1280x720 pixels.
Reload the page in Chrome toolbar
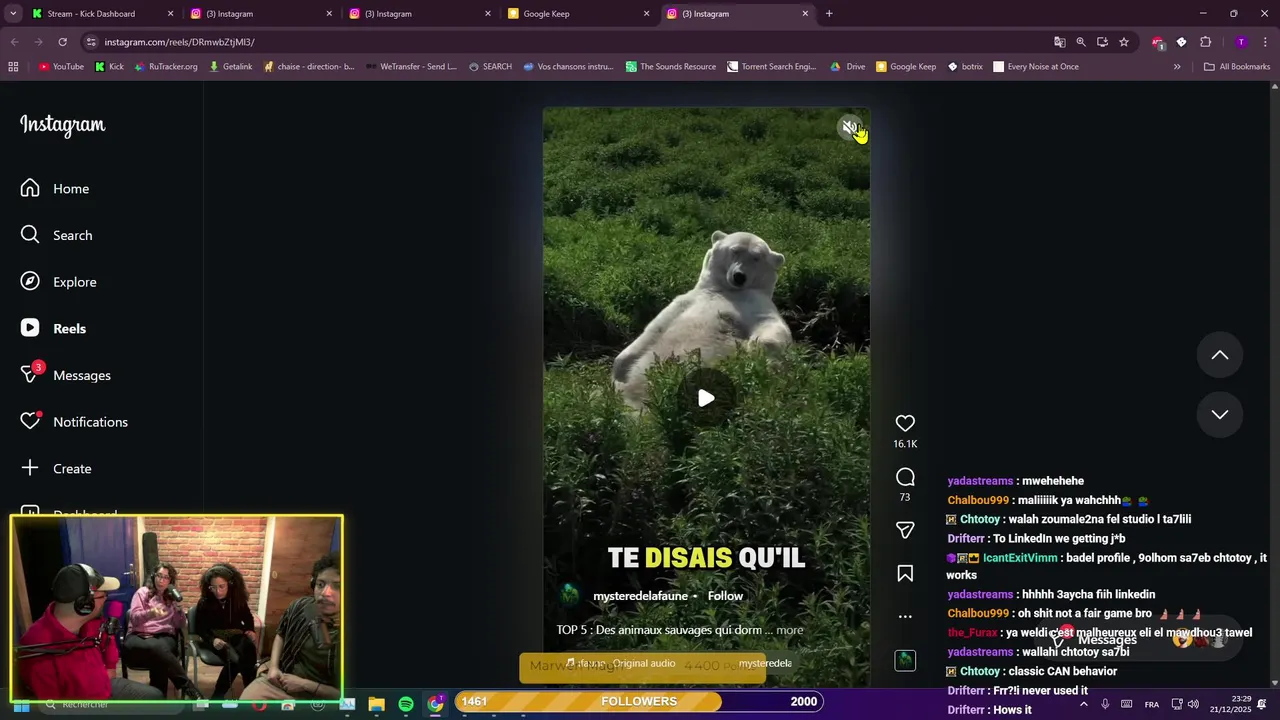click(62, 42)
